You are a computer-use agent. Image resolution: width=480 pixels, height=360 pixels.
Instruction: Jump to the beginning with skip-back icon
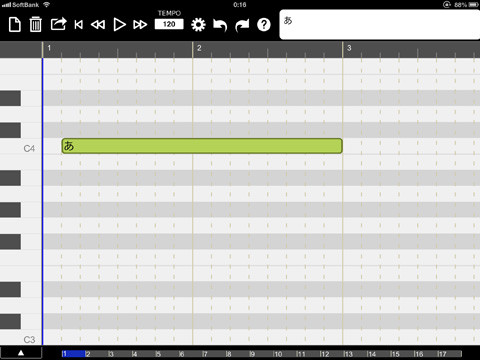[x=79, y=25]
